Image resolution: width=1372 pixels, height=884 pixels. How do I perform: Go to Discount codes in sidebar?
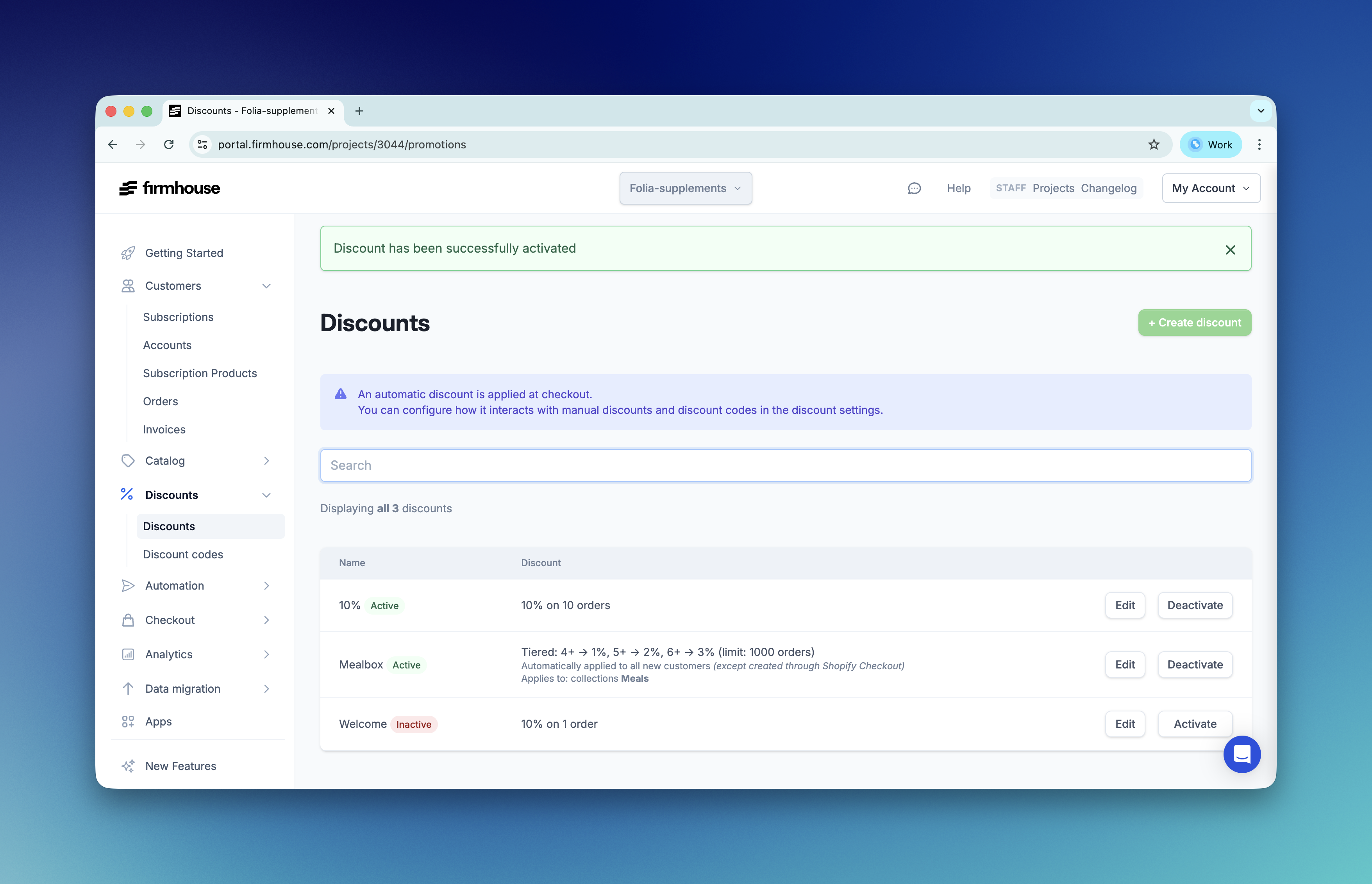(182, 554)
